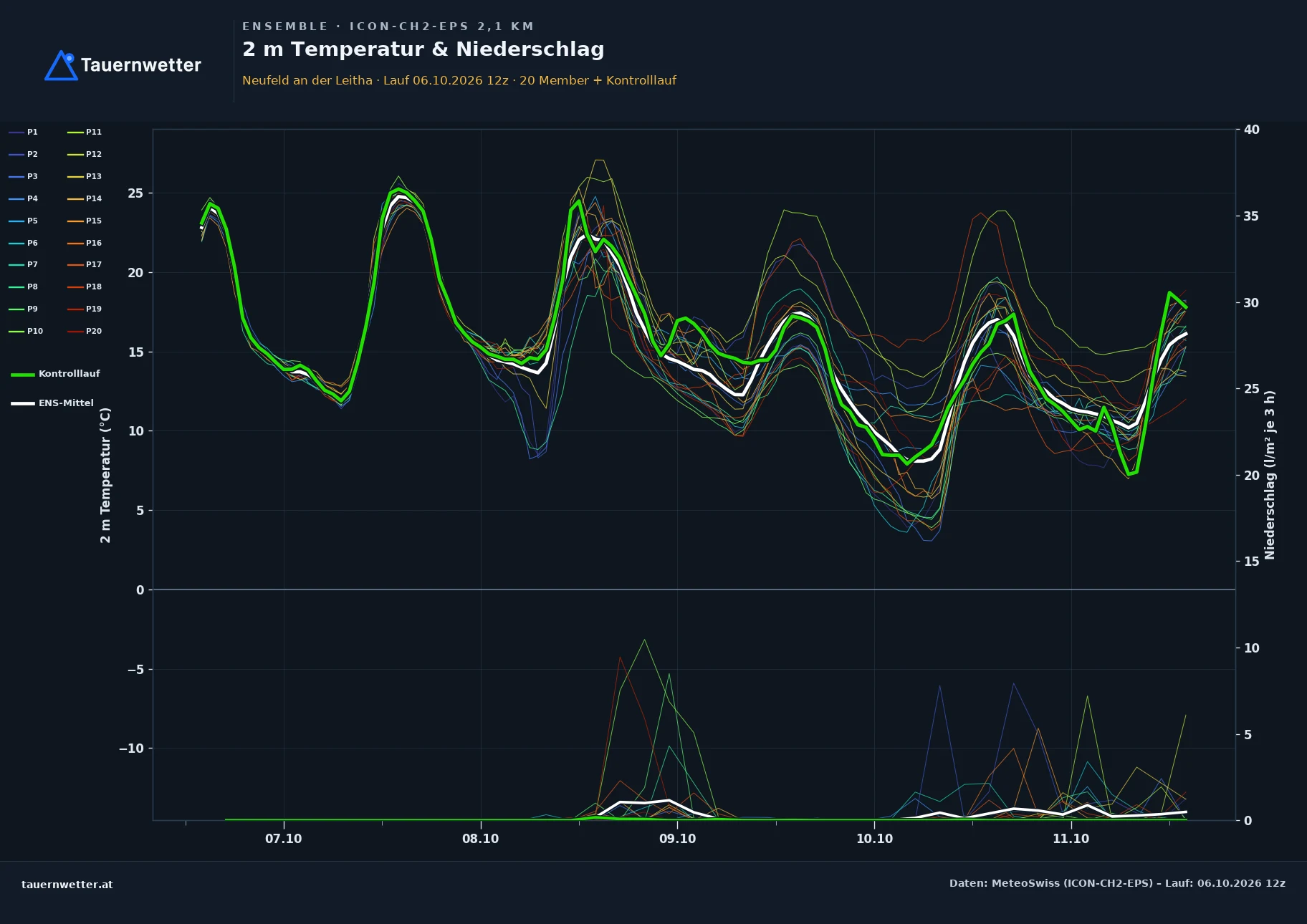Click the 09.10 date axis label

pyautogui.click(x=677, y=839)
